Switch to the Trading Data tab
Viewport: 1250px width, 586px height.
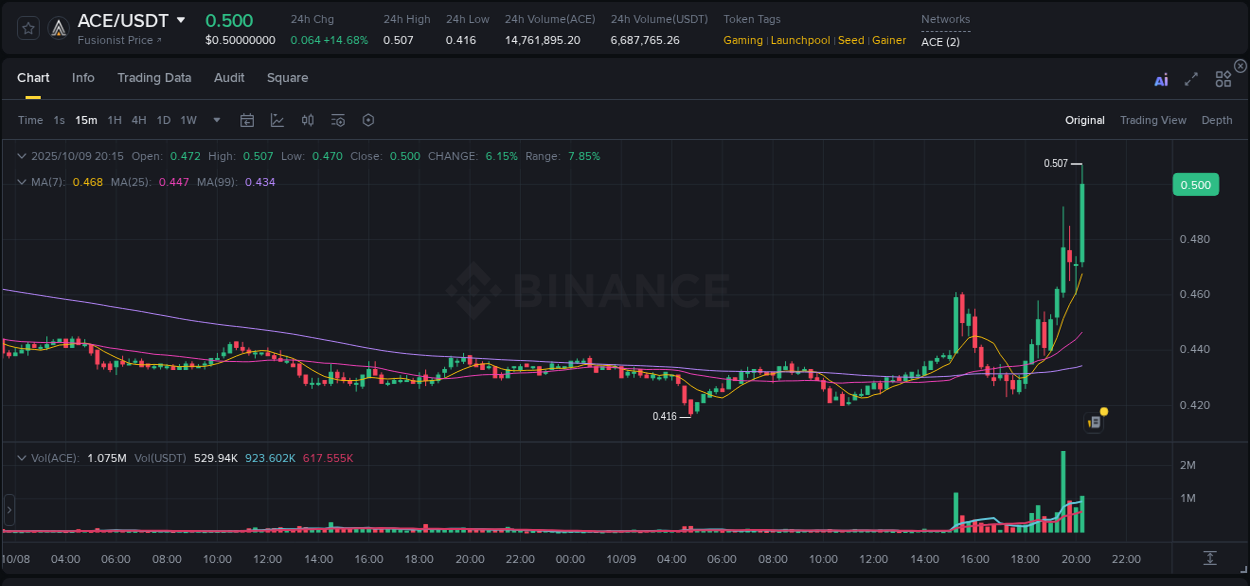(154, 78)
